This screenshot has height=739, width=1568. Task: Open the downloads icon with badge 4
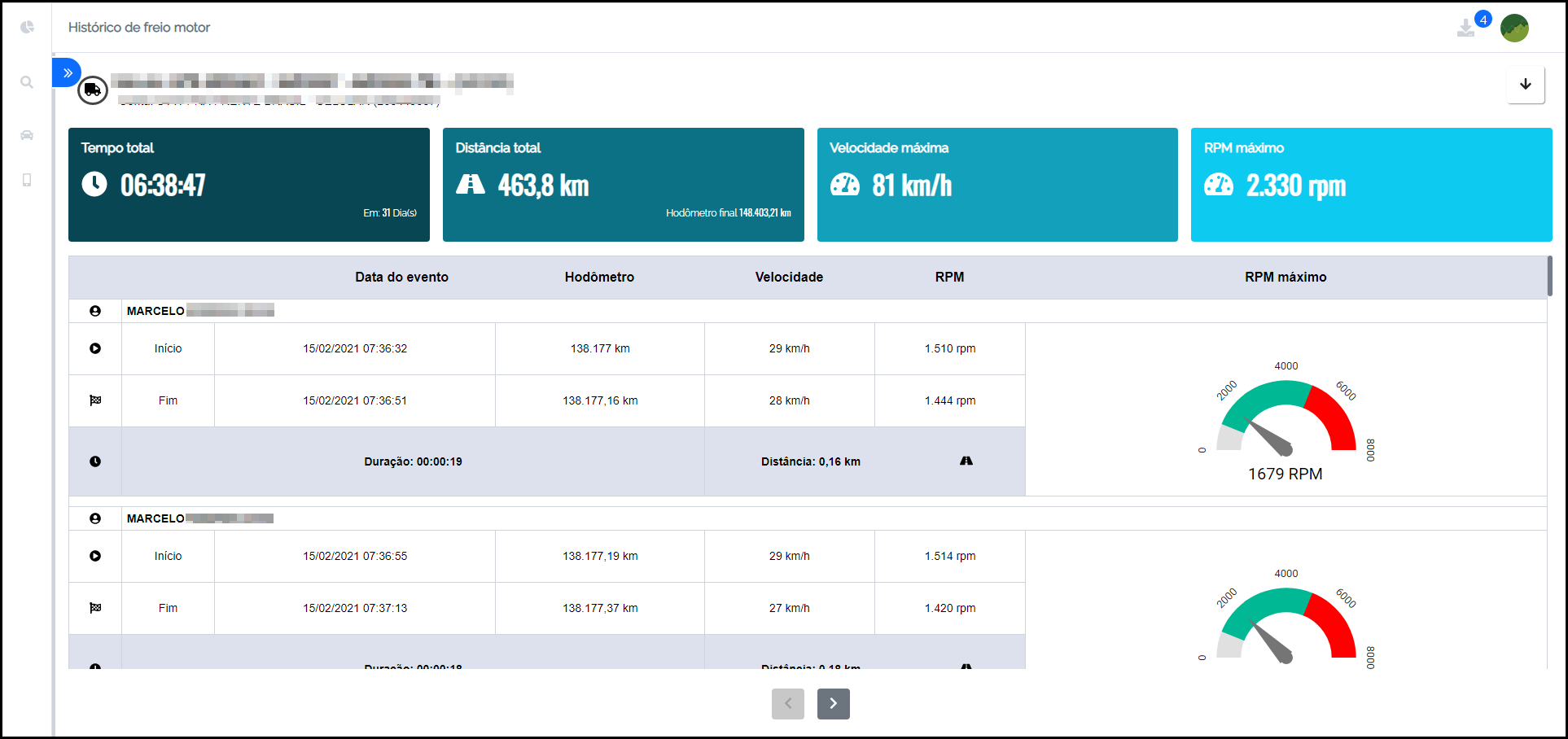click(1465, 28)
